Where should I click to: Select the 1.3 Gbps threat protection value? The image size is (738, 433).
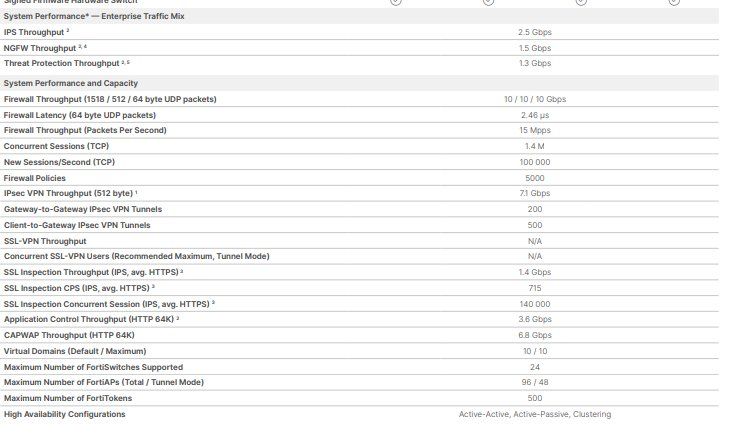[535, 63]
